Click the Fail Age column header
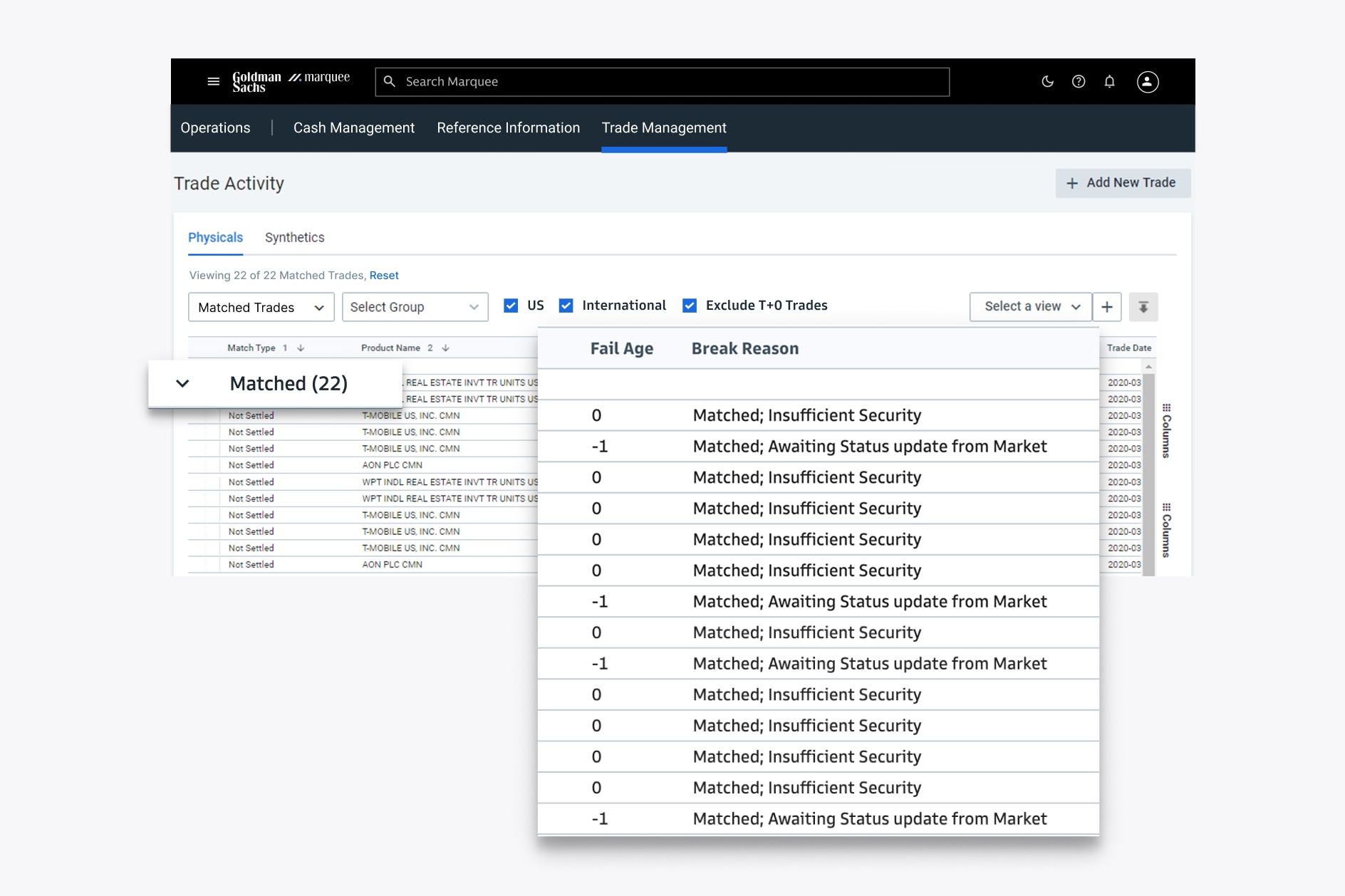The width and height of the screenshot is (1345, 896). (x=622, y=349)
